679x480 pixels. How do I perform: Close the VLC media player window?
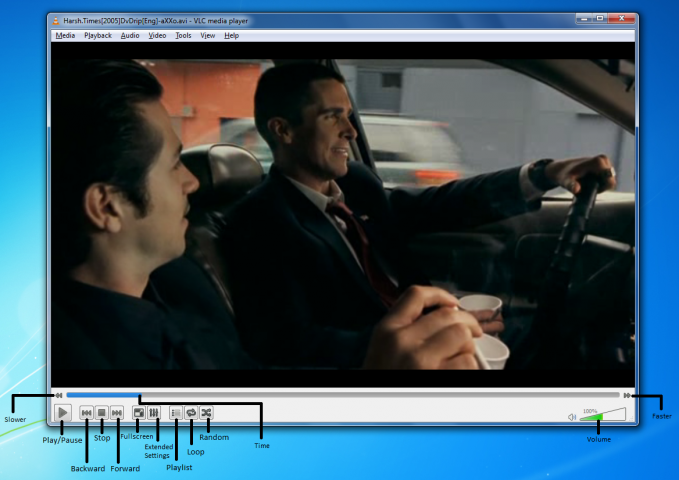click(x=622, y=19)
